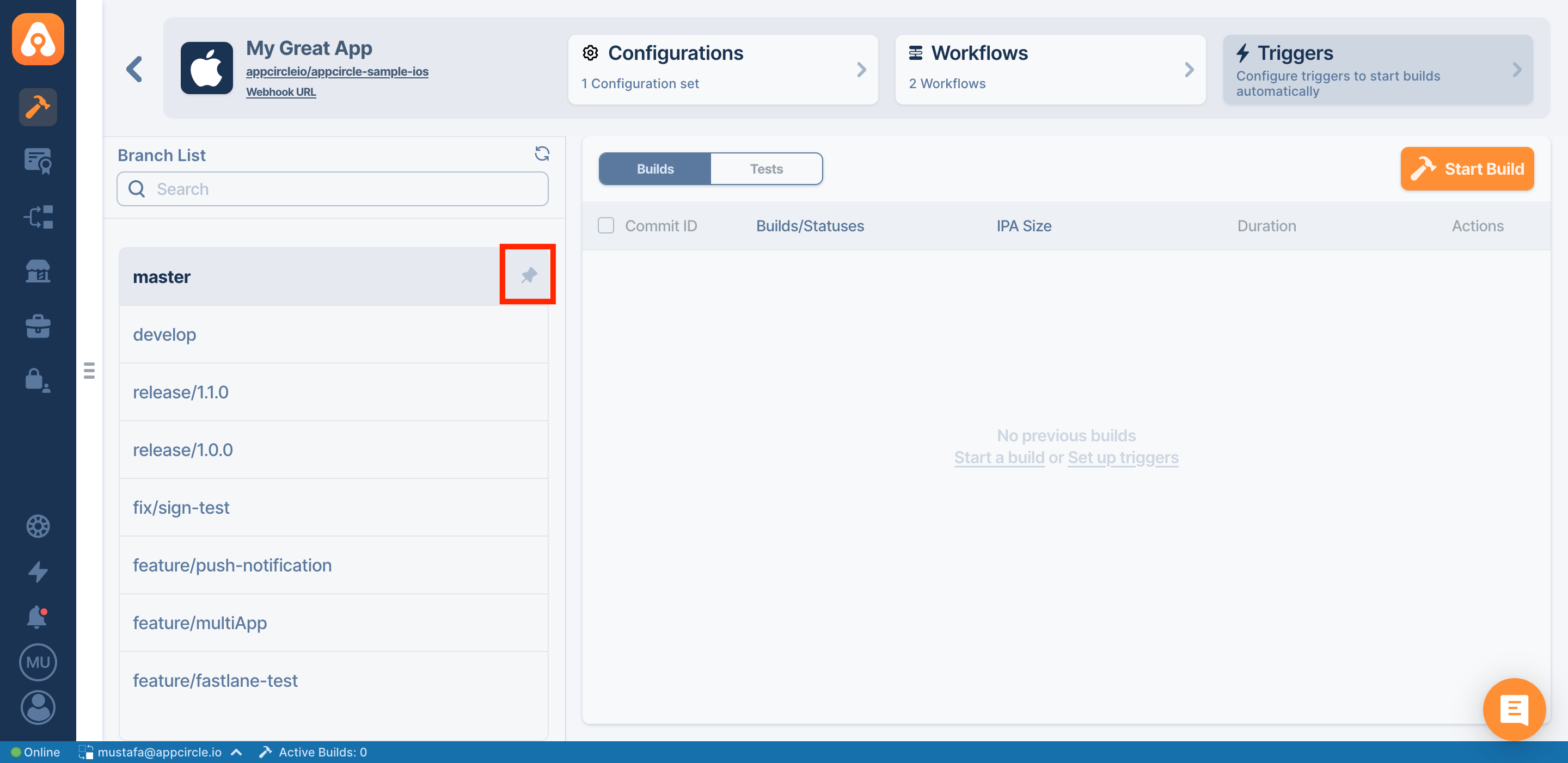Image resolution: width=1568 pixels, height=763 pixels.
Task: Switch to the Builds tab
Action: tap(655, 169)
